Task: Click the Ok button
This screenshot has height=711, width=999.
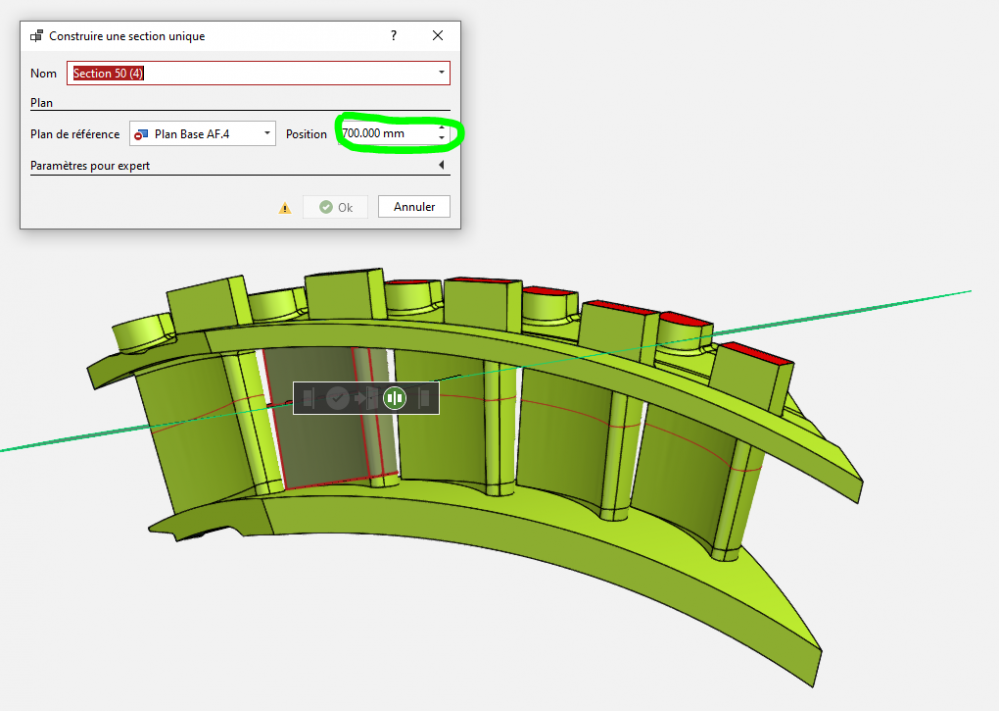Action: click(x=335, y=207)
